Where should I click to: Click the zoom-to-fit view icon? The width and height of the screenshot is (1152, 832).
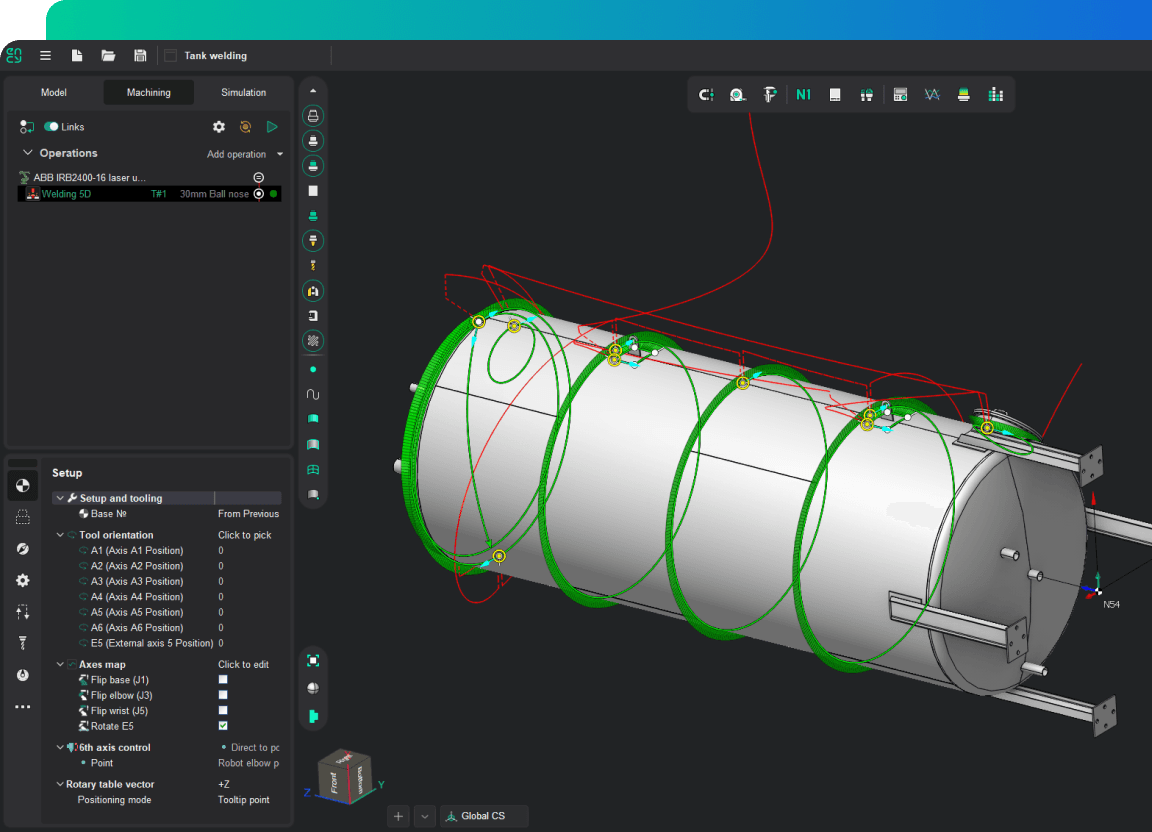pos(313,661)
